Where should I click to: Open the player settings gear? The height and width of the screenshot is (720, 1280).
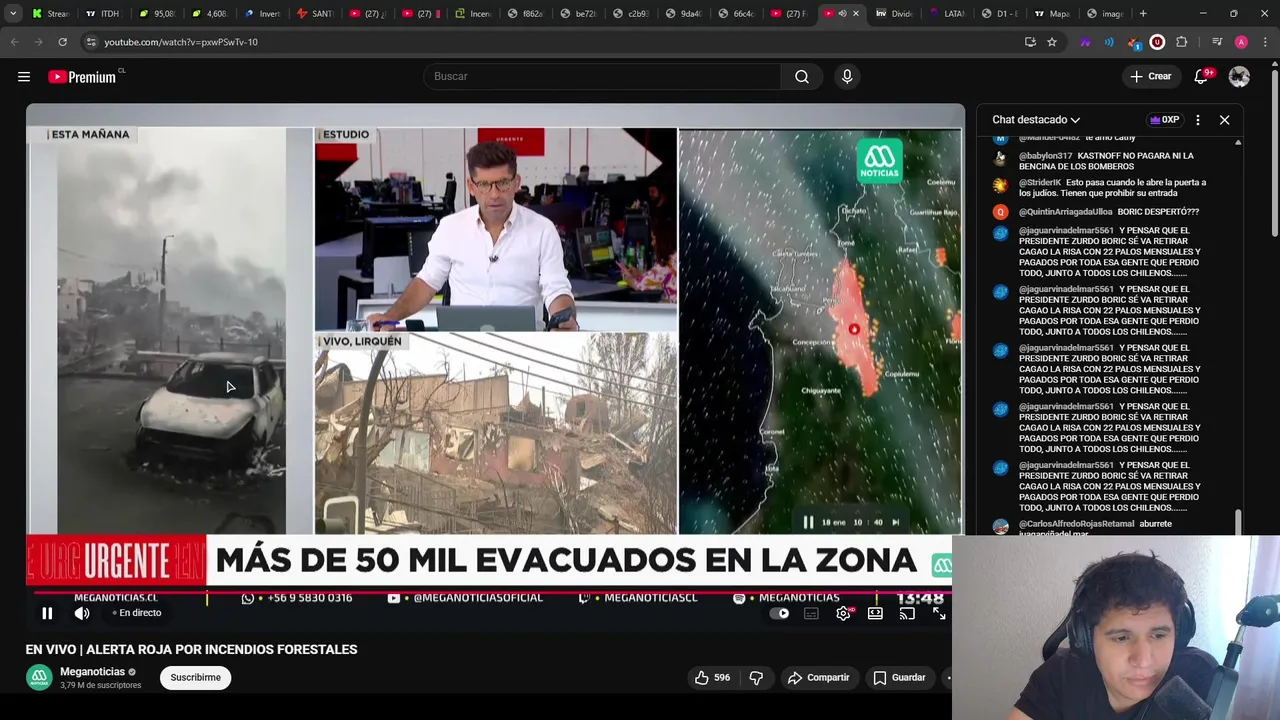(843, 613)
